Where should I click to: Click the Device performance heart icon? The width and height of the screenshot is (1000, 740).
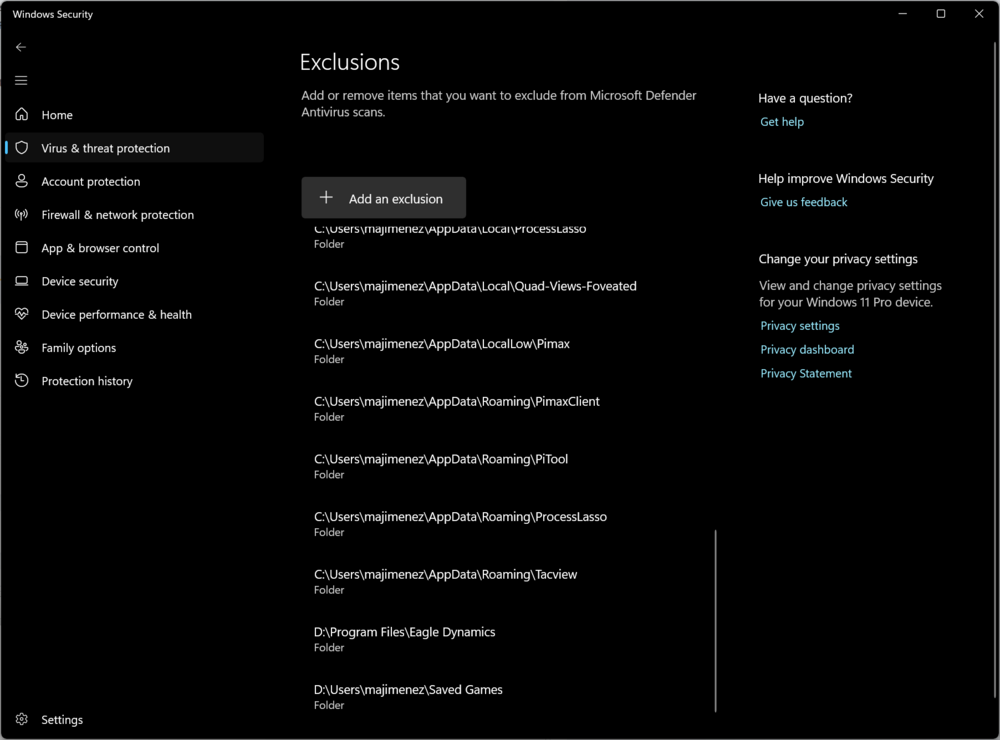22,314
